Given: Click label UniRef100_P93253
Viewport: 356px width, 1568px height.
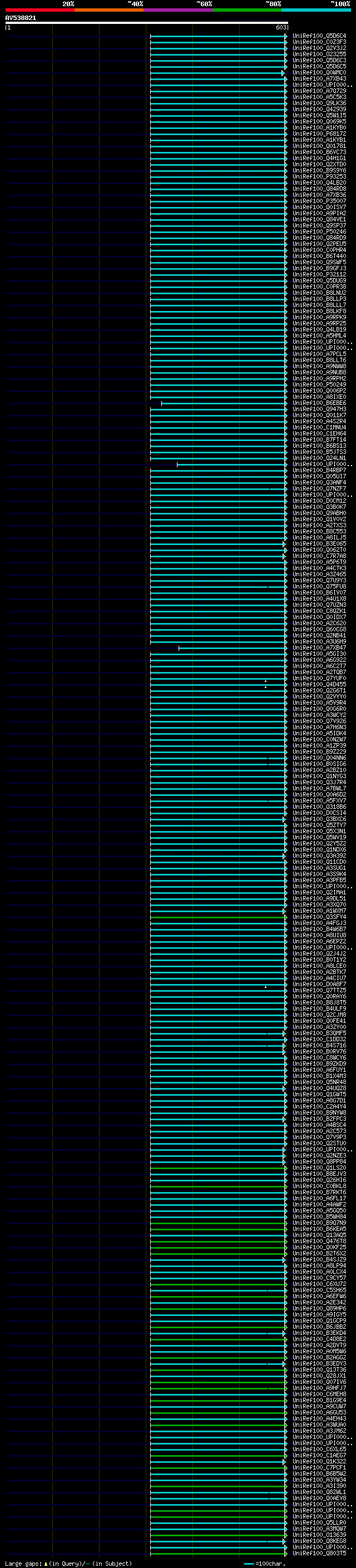Looking at the screenshot, I should pyautogui.click(x=319, y=176).
